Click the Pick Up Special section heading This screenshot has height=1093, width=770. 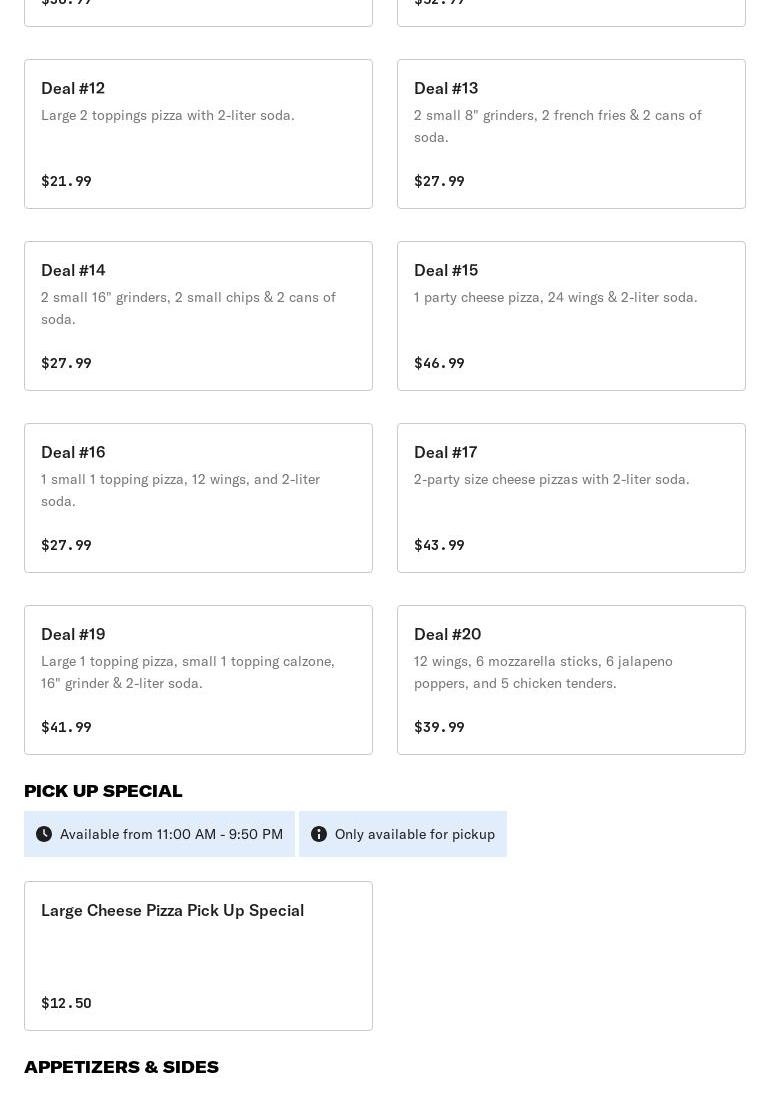click(103, 791)
